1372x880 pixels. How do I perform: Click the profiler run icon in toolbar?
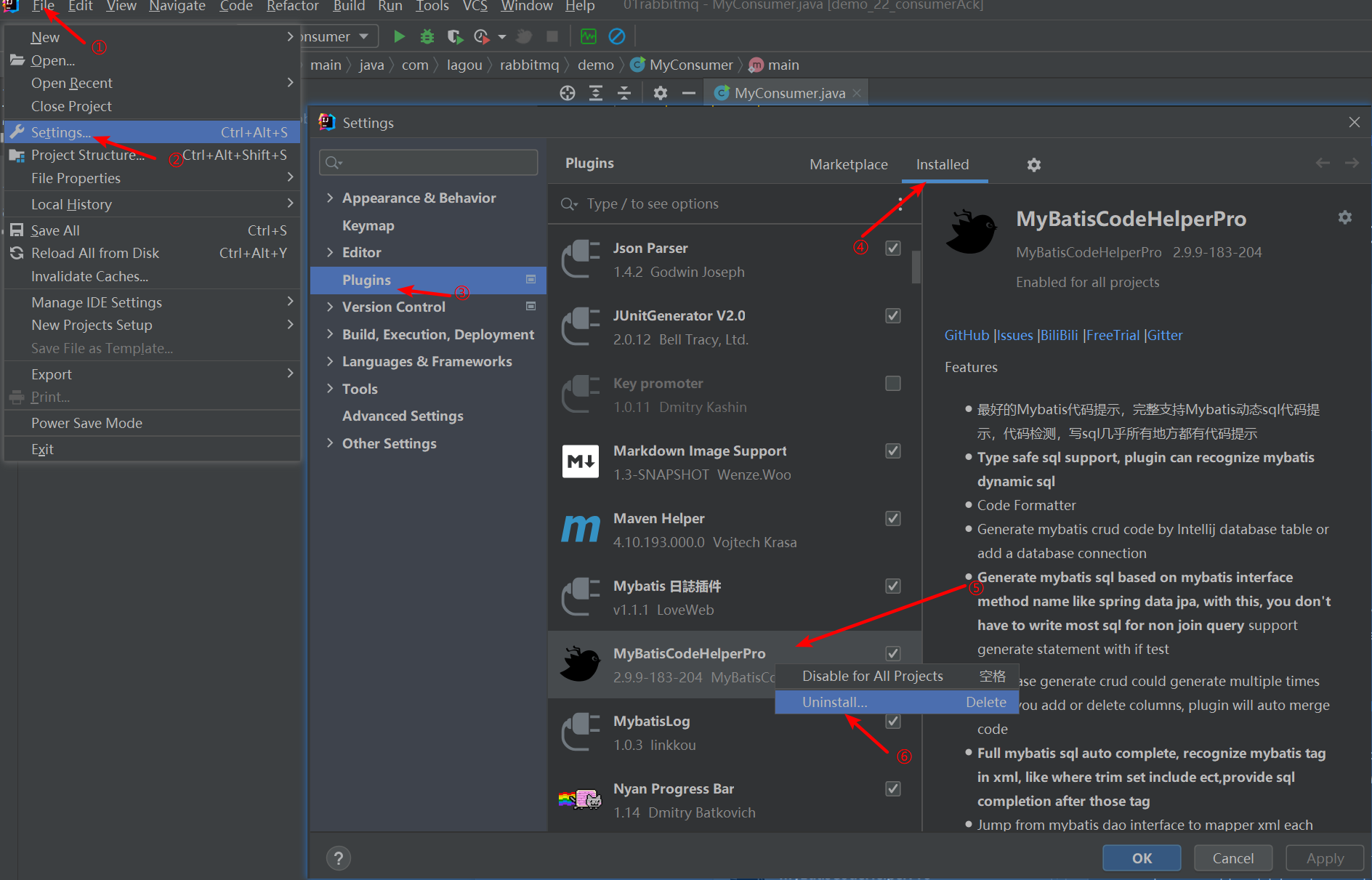click(x=481, y=36)
